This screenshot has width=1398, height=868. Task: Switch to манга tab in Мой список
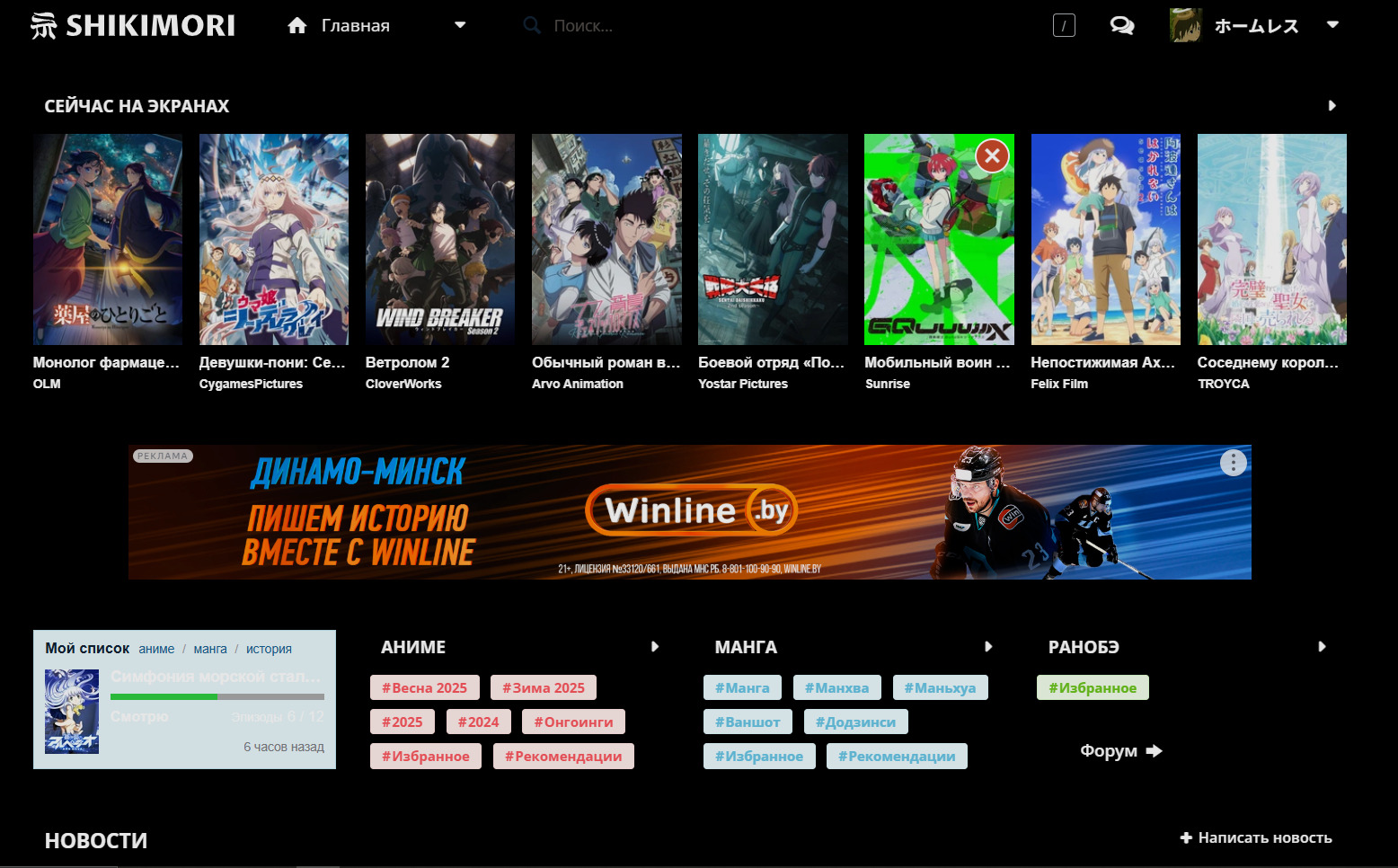tap(210, 649)
